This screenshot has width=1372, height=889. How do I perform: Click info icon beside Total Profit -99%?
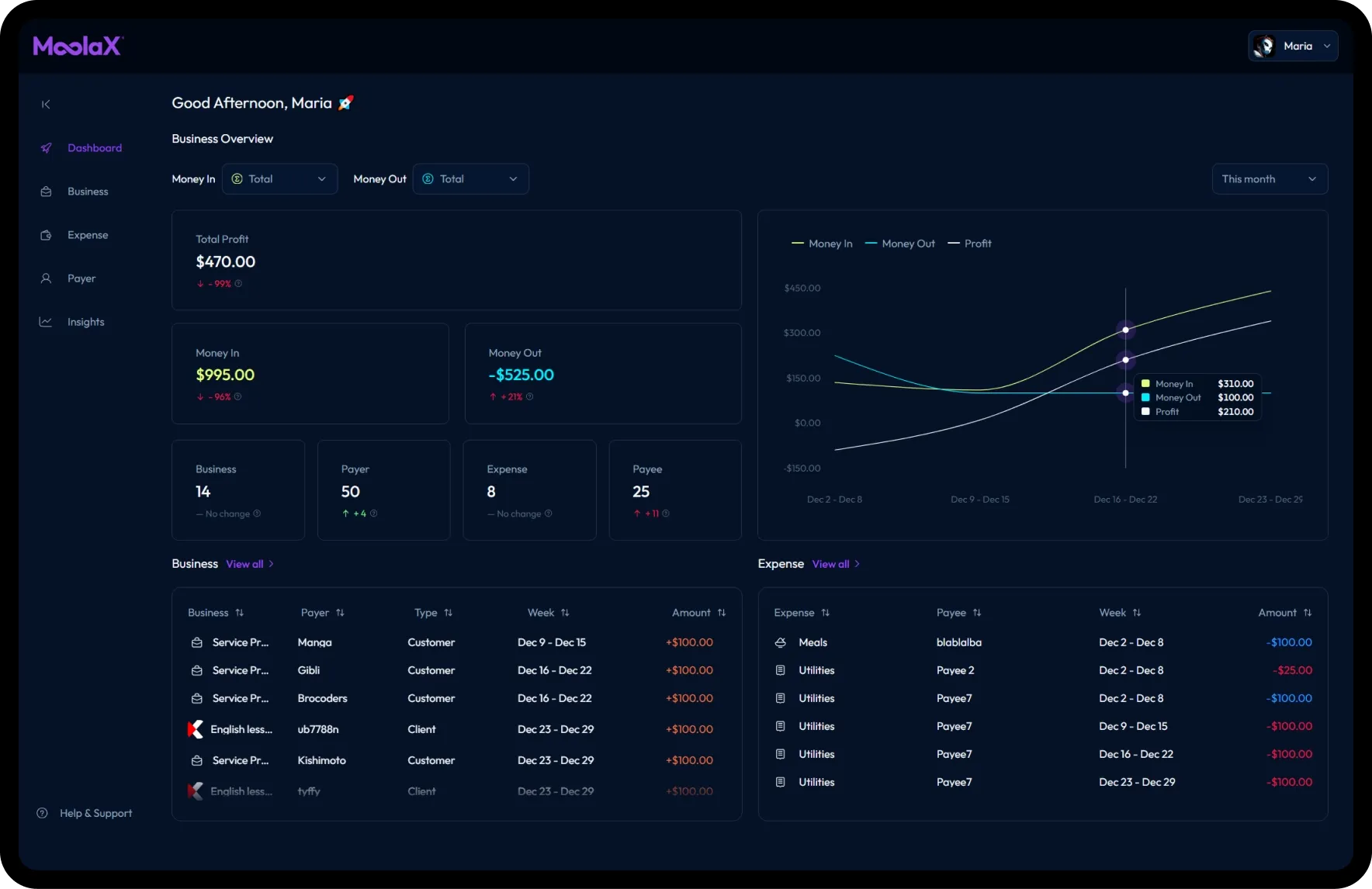click(x=238, y=284)
